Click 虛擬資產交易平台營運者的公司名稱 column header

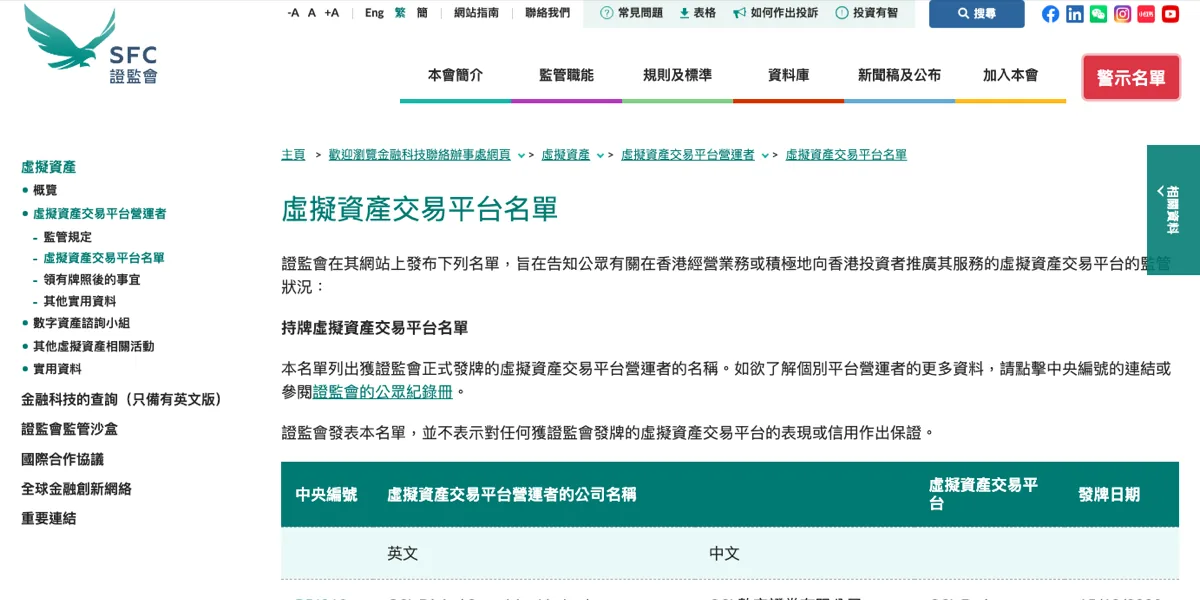511,494
